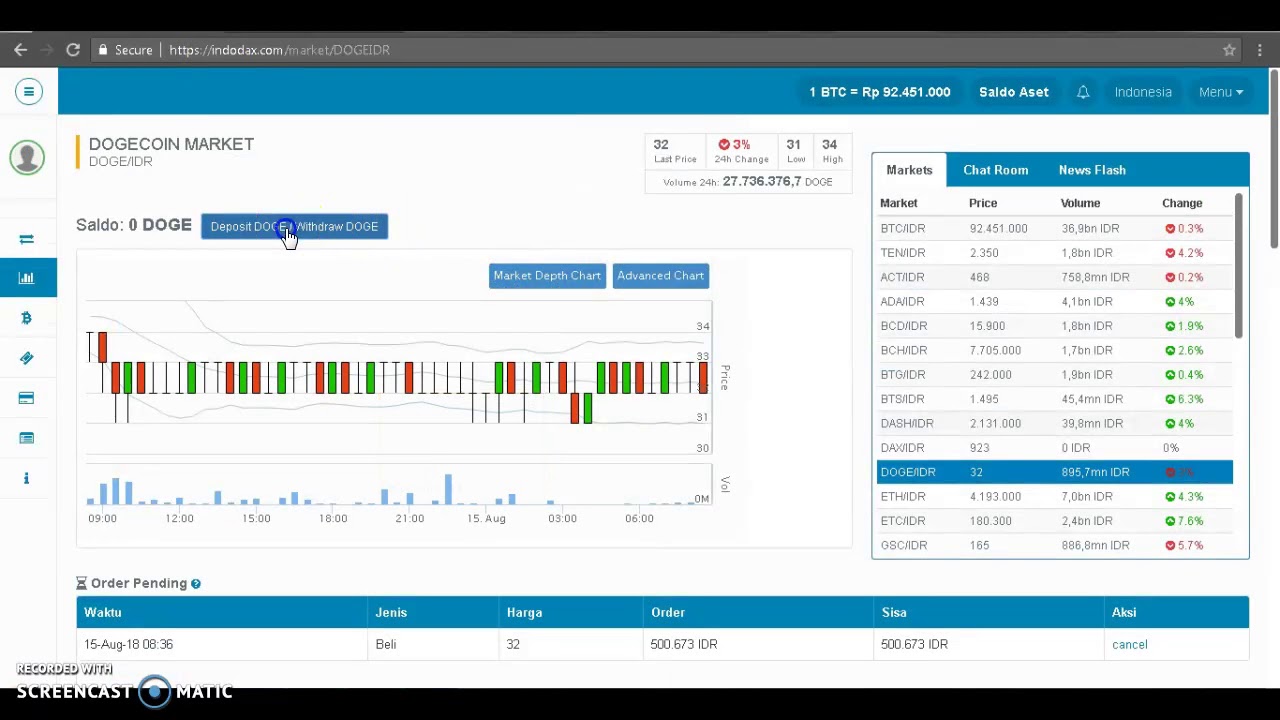The image size is (1280, 720).
Task: Open the user profile avatar
Action: coord(27,158)
